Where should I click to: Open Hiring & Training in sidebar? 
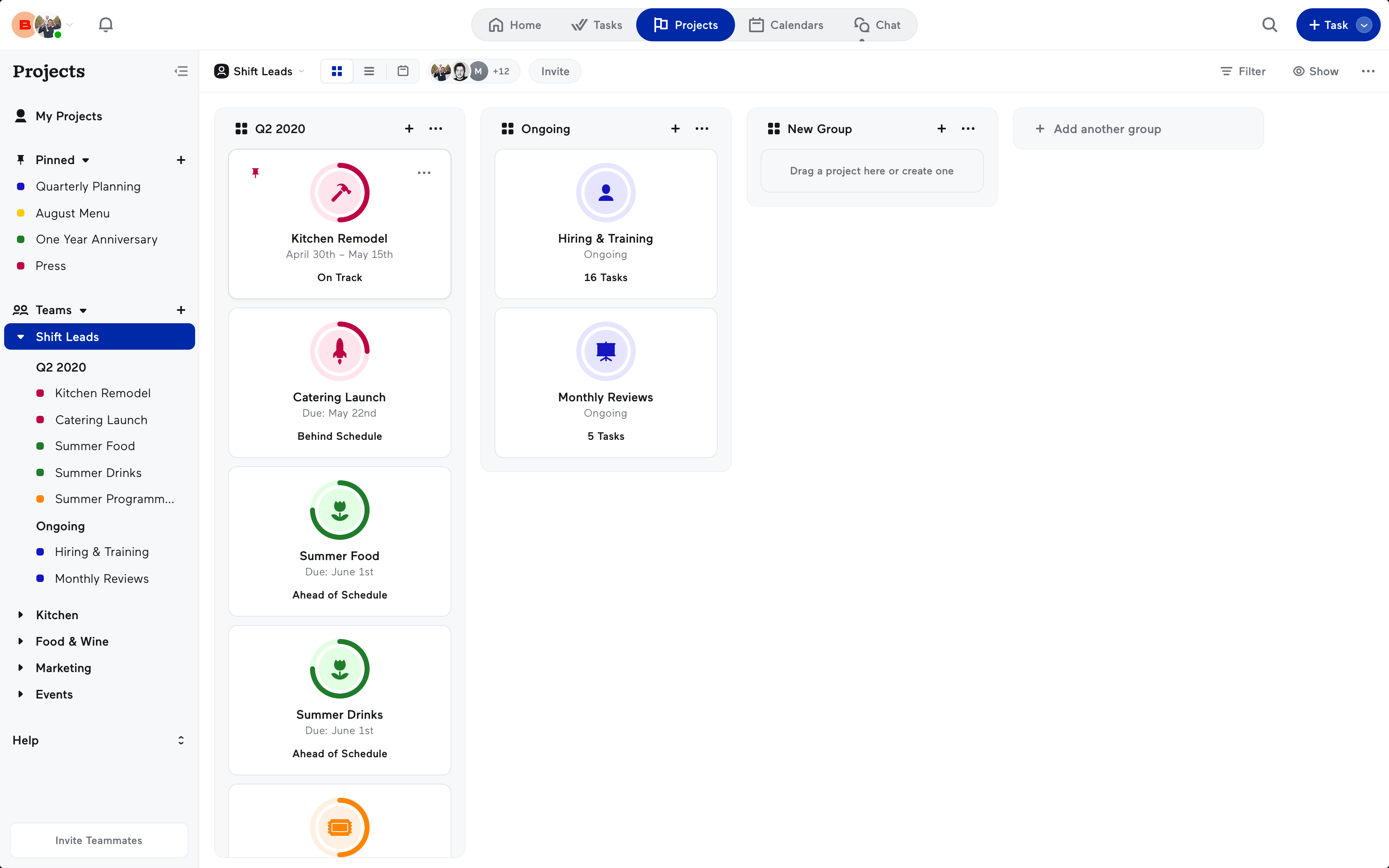(102, 552)
